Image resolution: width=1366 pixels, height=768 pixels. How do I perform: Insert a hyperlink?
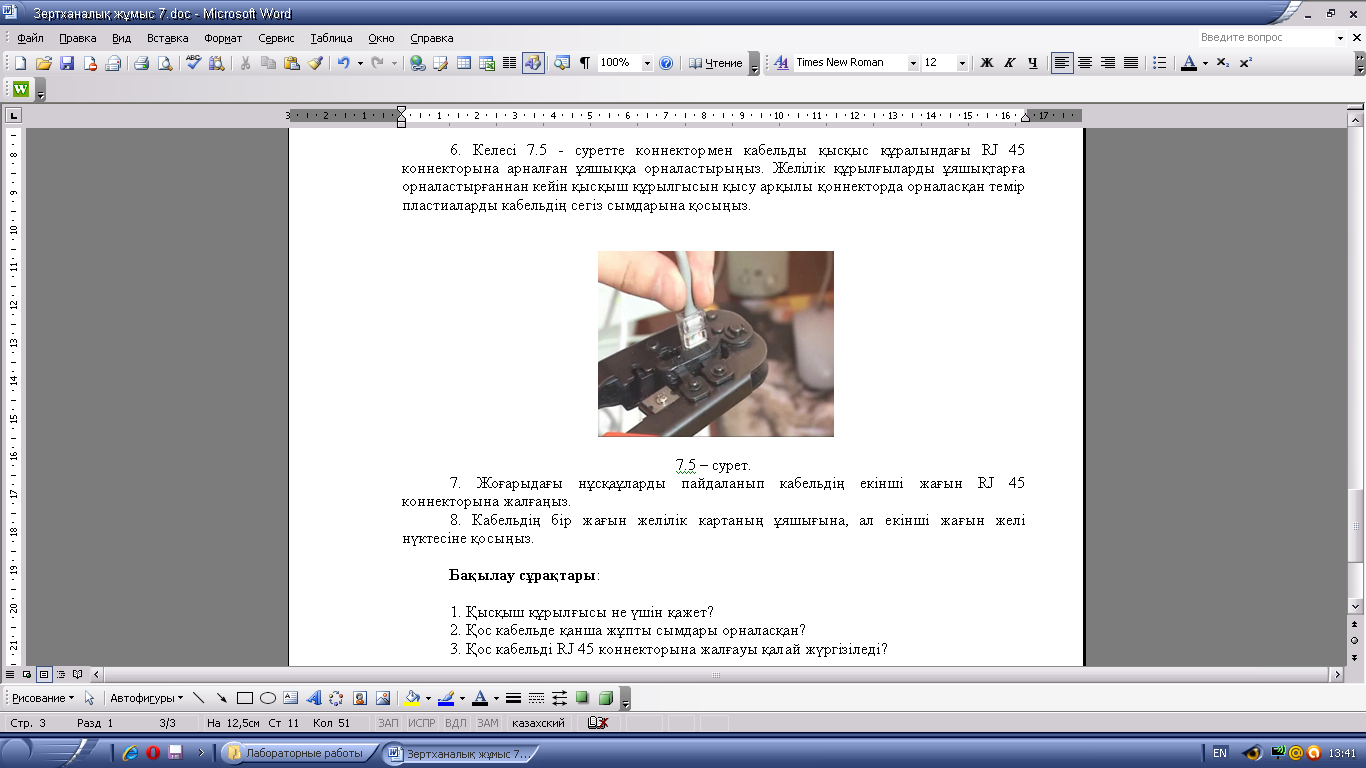click(x=417, y=63)
